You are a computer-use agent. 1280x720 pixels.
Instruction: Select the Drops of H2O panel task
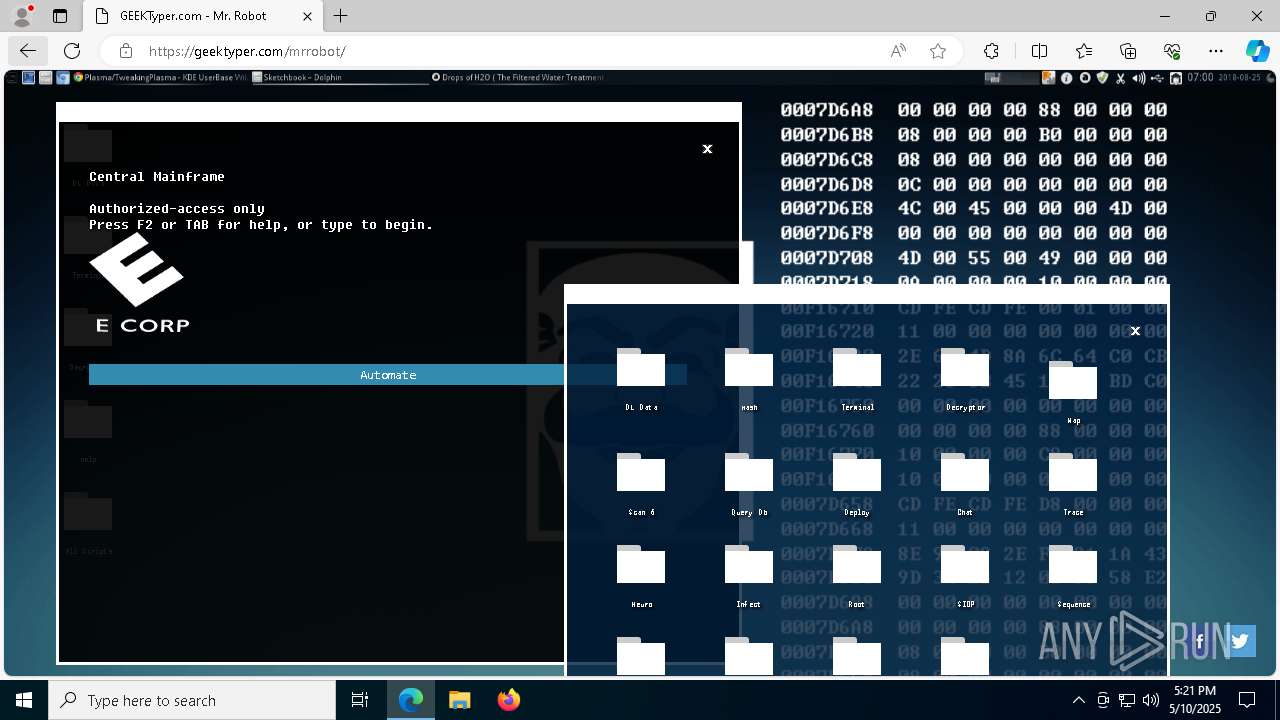[x=518, y=77]
